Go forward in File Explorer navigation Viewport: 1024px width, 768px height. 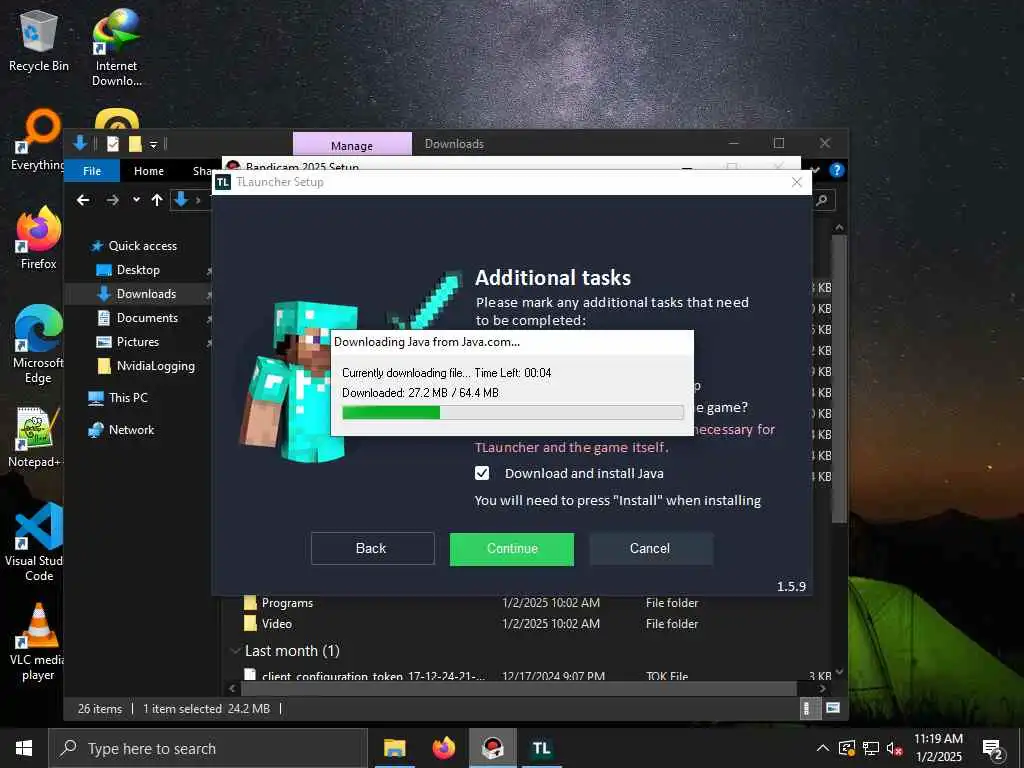tap(112, 200)
